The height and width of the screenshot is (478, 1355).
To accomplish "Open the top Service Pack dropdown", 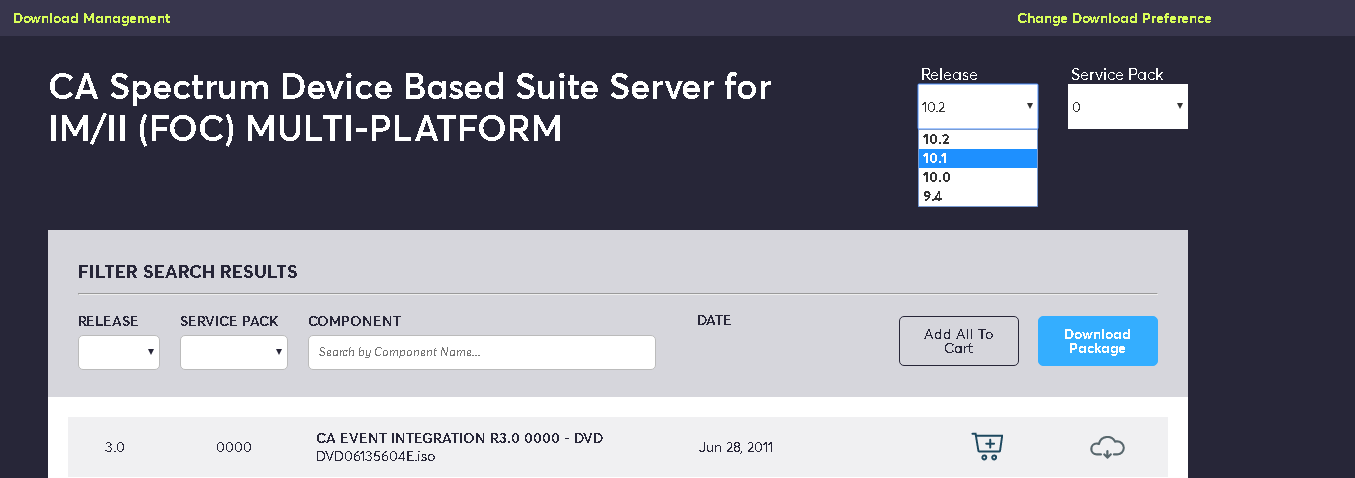I will (1127, 106).
